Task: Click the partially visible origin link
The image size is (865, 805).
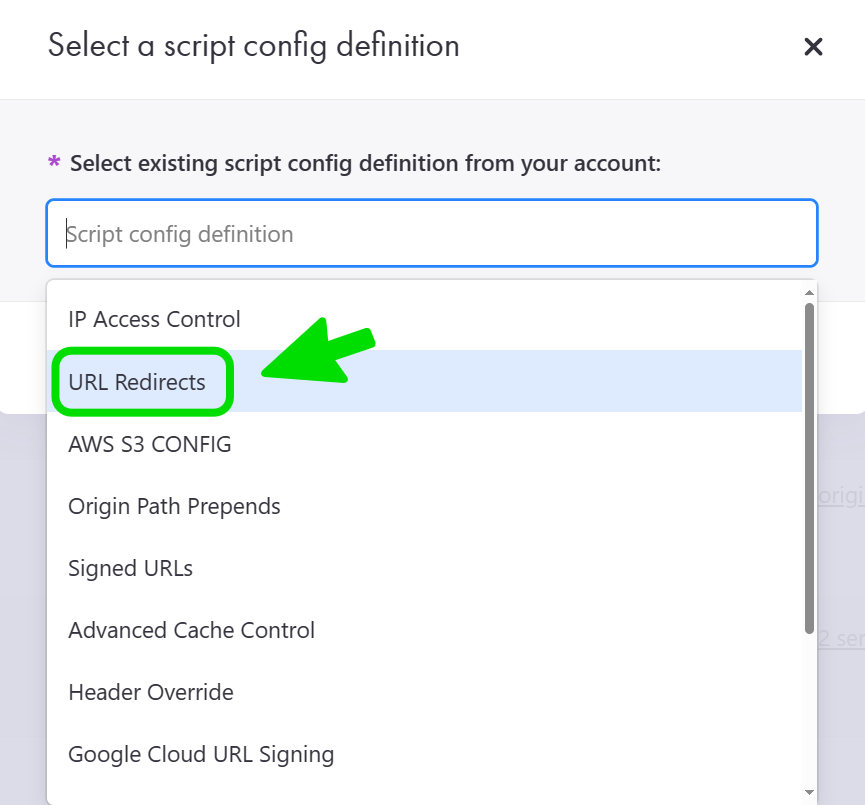Action: [x=843, y=496]
